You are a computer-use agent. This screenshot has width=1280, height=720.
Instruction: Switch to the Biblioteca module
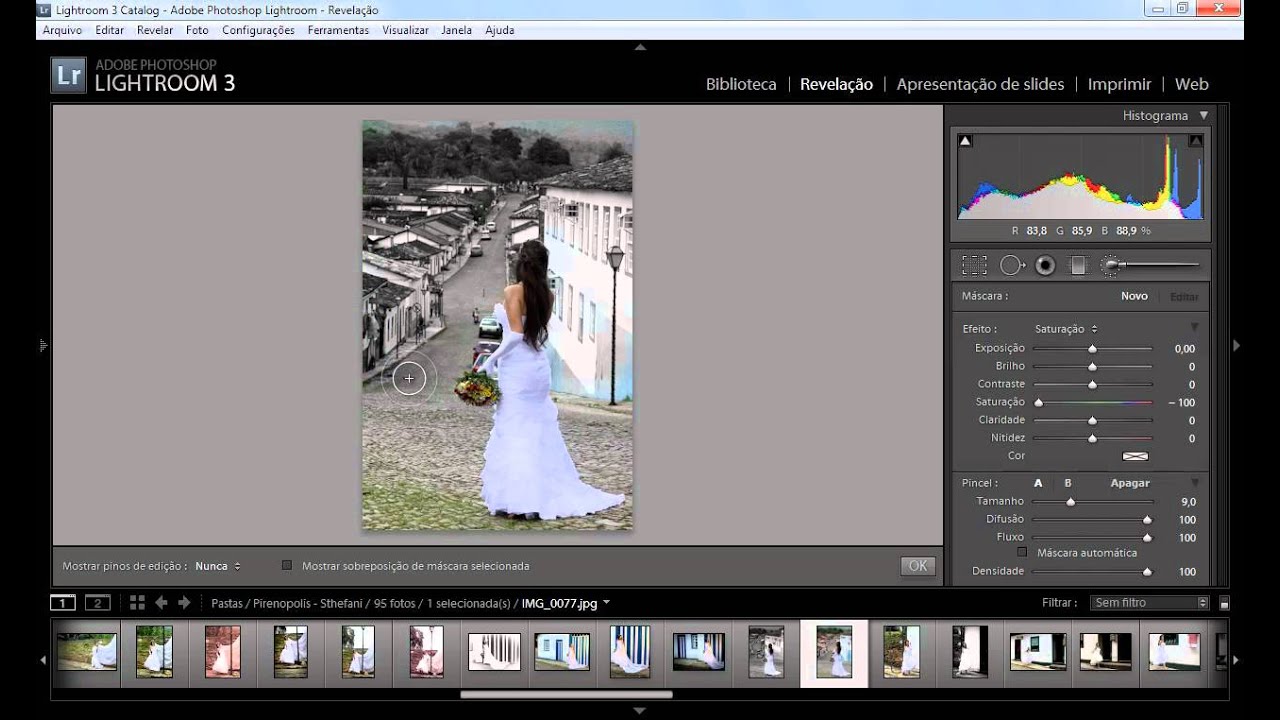(741, 84)
